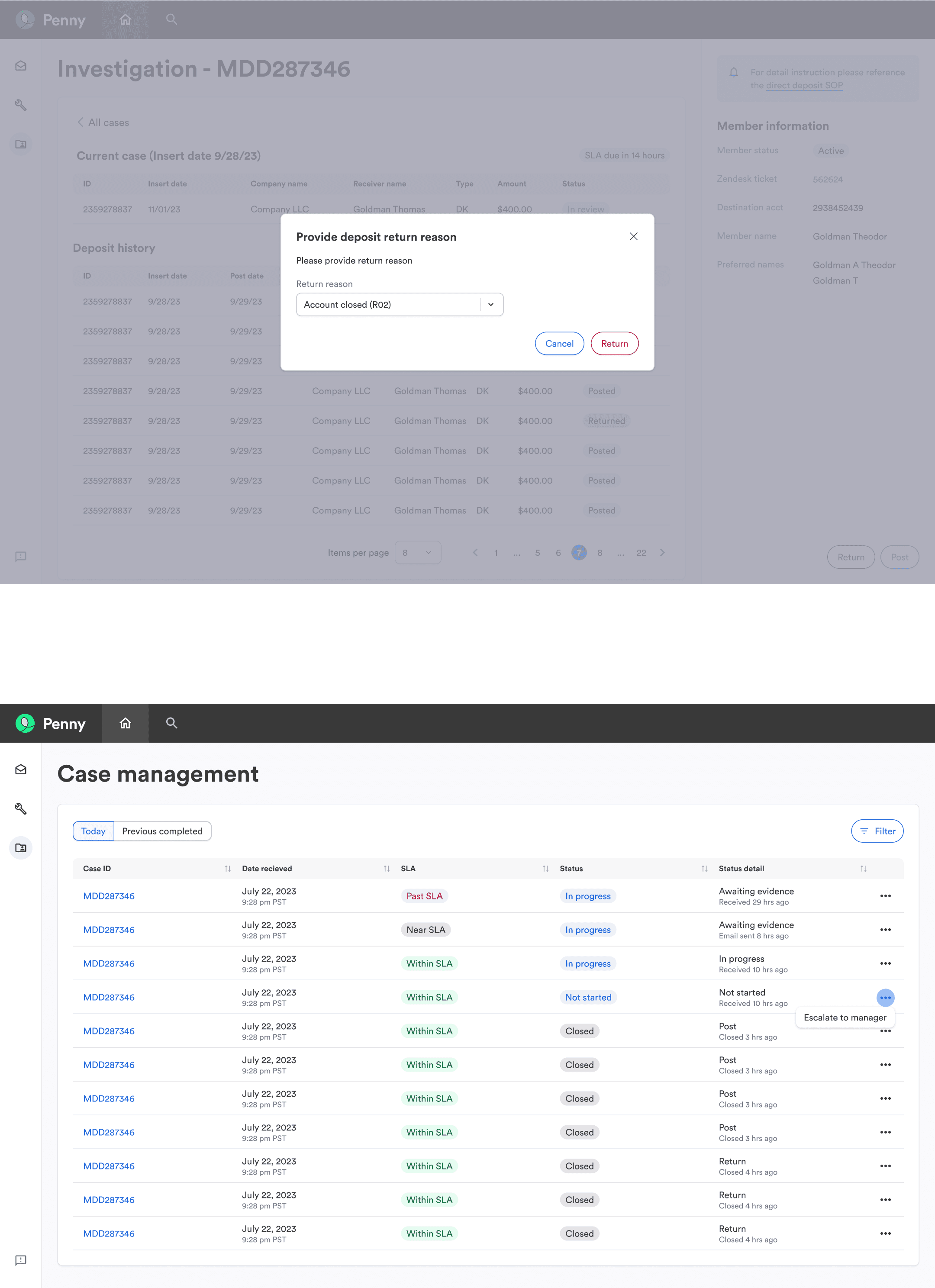Image resolution: width=935 pixels, height=1288 pixels.
Task: Select Escalate to manager menu option
Action: 845,1017
